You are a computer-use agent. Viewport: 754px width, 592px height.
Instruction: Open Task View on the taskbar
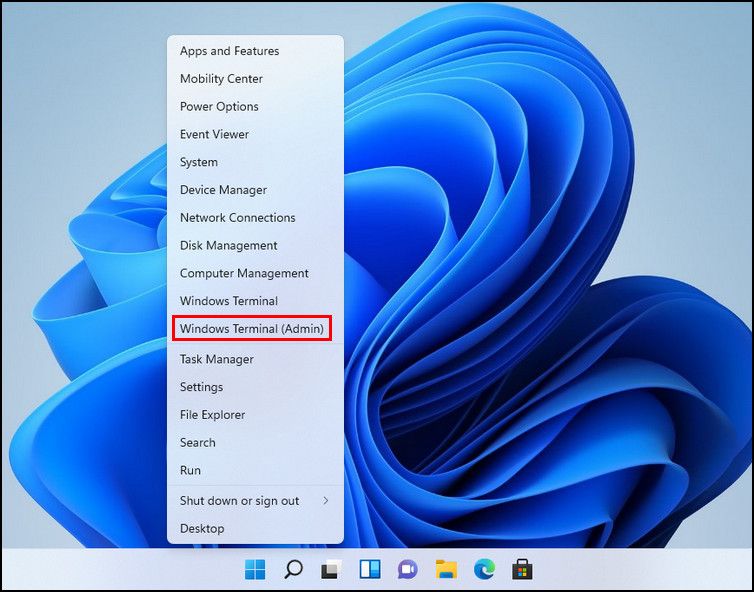(331, 569)
